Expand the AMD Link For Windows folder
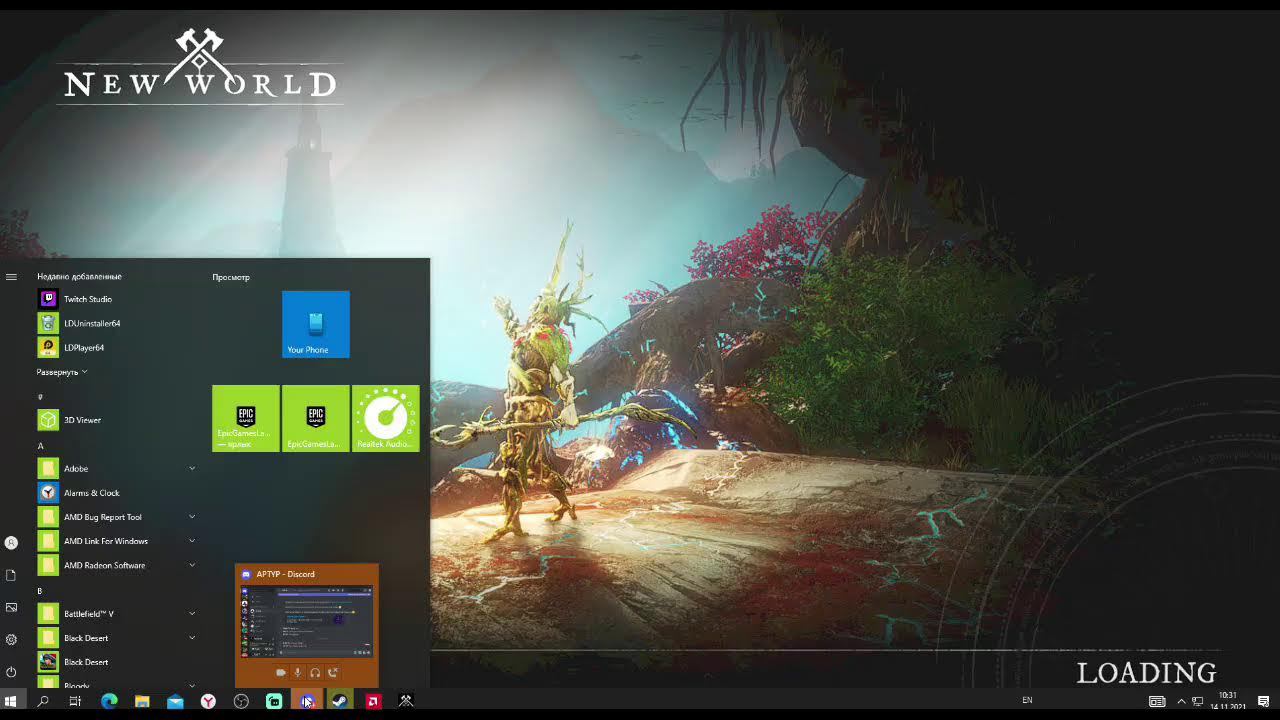The width and height of the screenshot is (1280, 720). 192,541
